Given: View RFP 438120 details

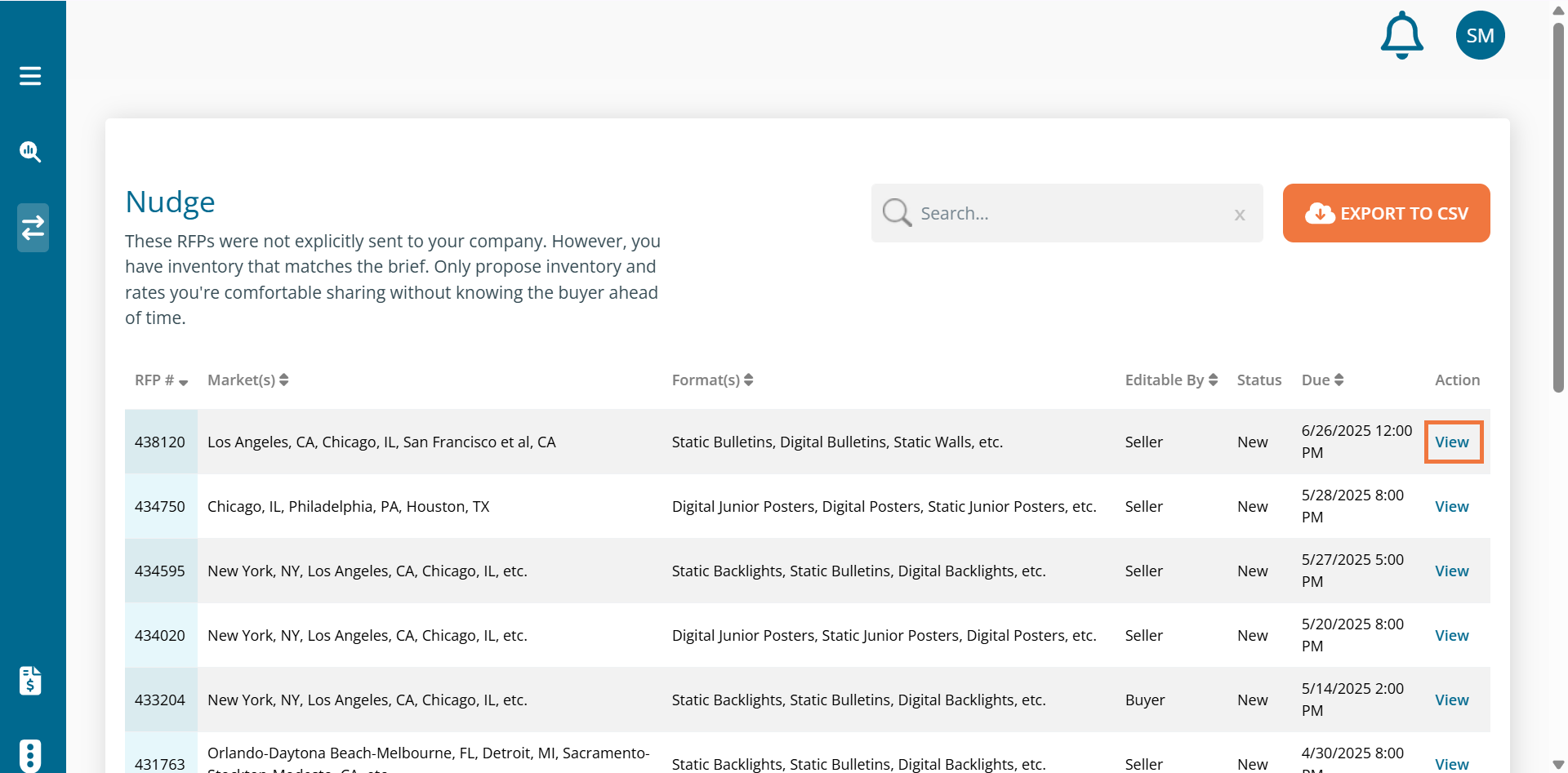Looking at the screenshot, I should (1452, 442).
